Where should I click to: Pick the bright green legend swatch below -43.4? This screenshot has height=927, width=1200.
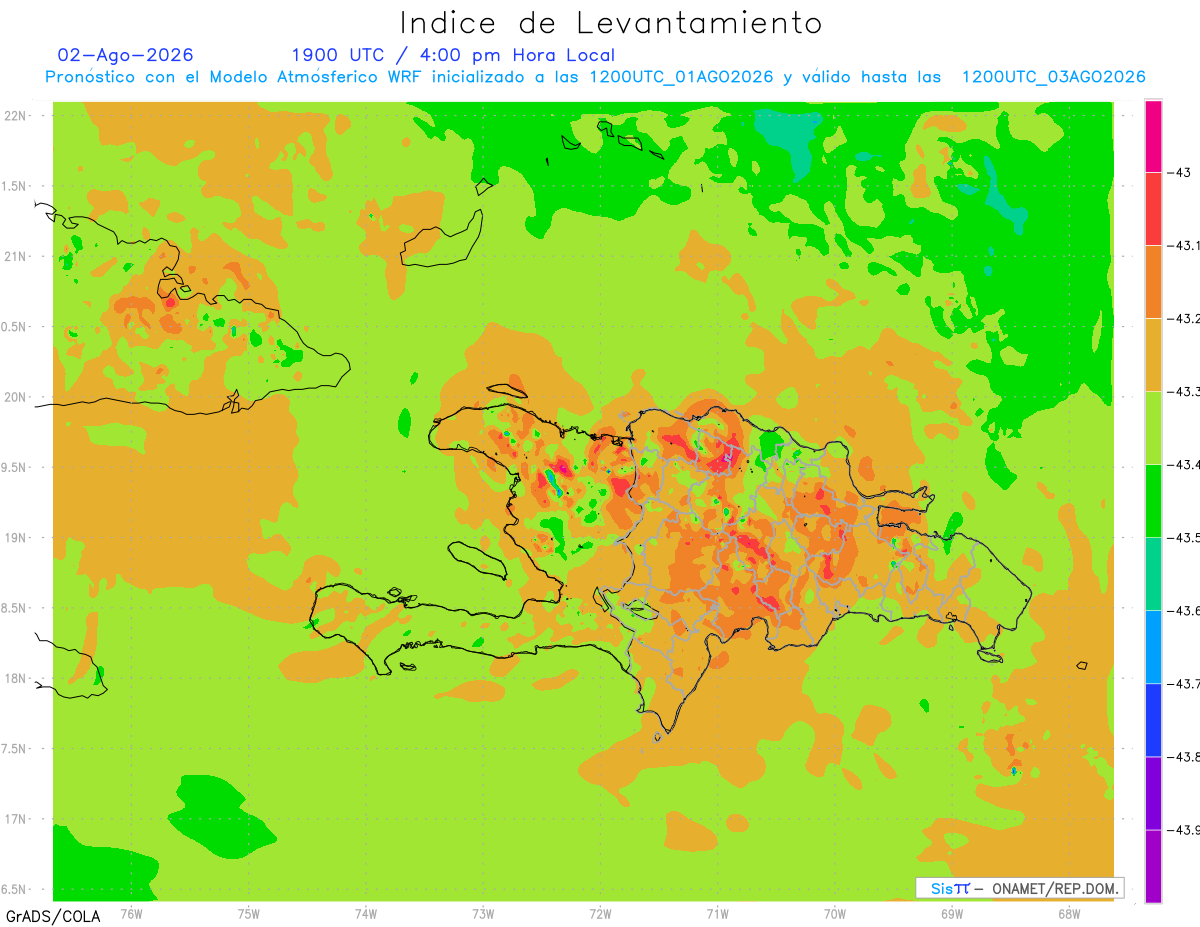(x=1153, y=500)
